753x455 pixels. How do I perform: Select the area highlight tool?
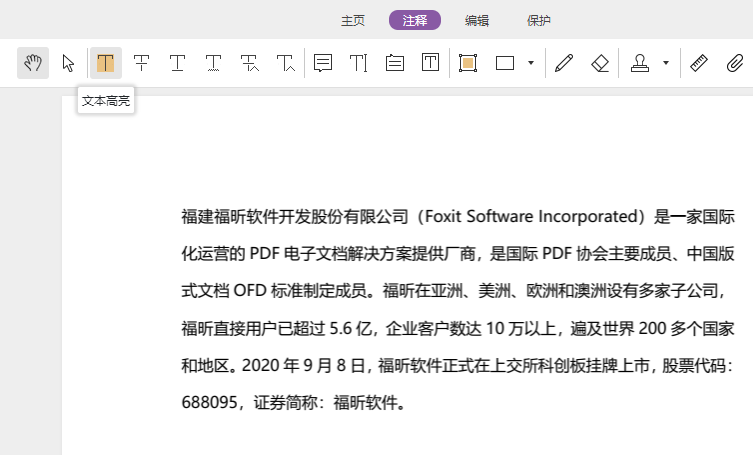coord(468,63)
